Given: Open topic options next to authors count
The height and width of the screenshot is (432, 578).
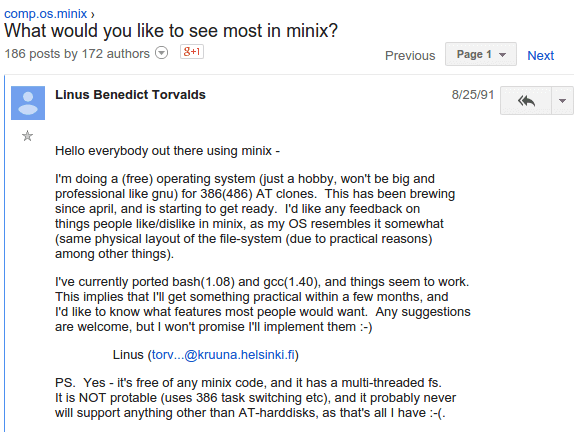Looking at the screenshot, I should [x=161, y=53].
